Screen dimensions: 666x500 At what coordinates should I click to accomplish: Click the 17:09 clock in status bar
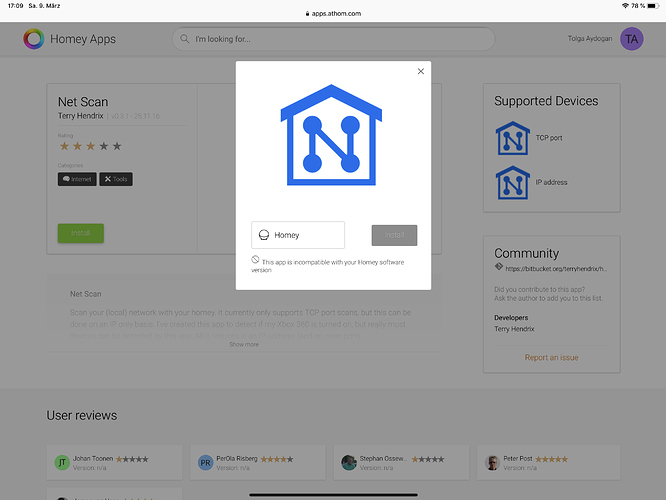(x=15, y=6)
